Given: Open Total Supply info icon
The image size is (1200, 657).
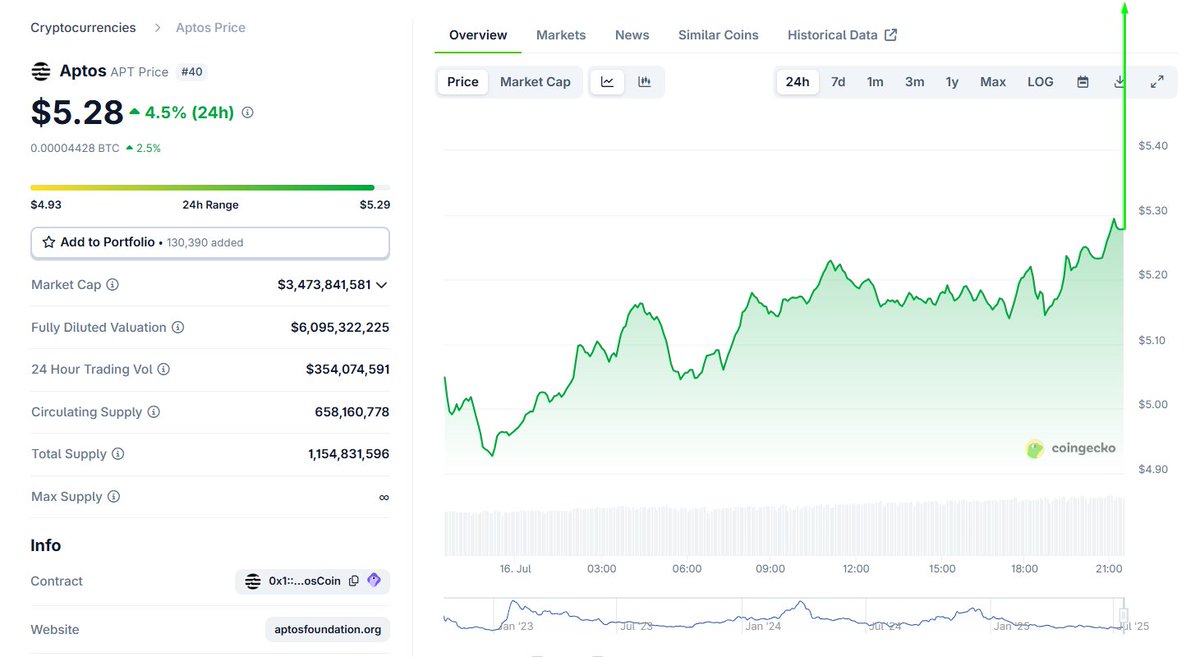Looking at the screenshot, I should coord(118,454).
